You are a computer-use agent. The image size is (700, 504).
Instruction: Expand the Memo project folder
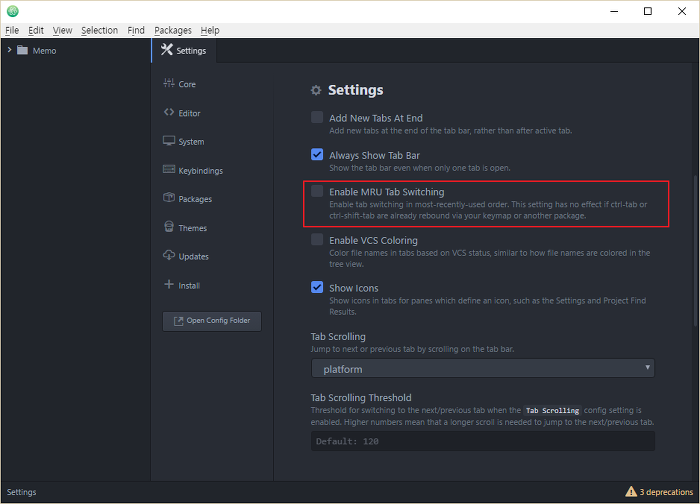9,50
